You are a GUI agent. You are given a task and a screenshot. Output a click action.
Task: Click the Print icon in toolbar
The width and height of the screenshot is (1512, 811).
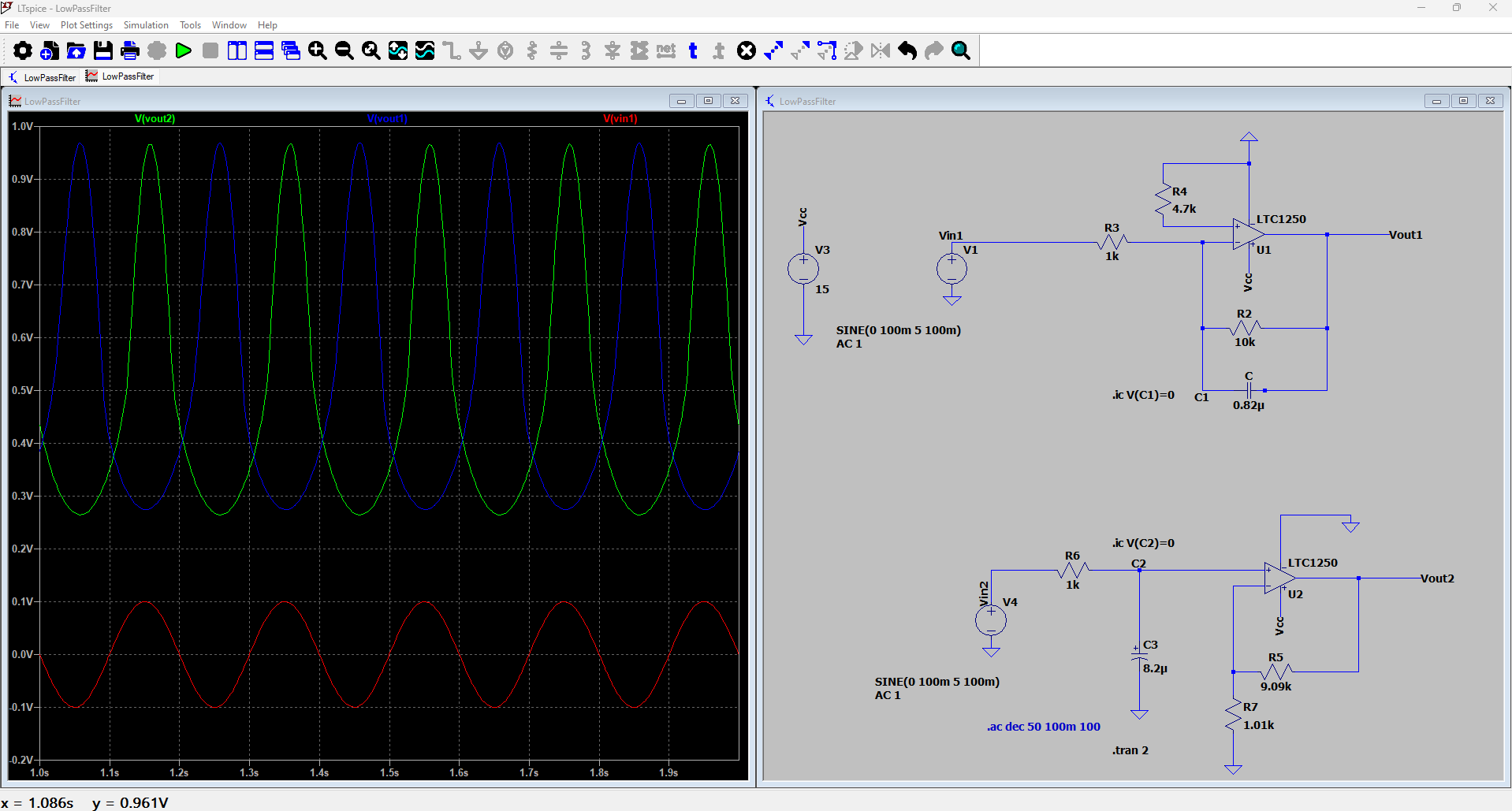click(130, 51)
